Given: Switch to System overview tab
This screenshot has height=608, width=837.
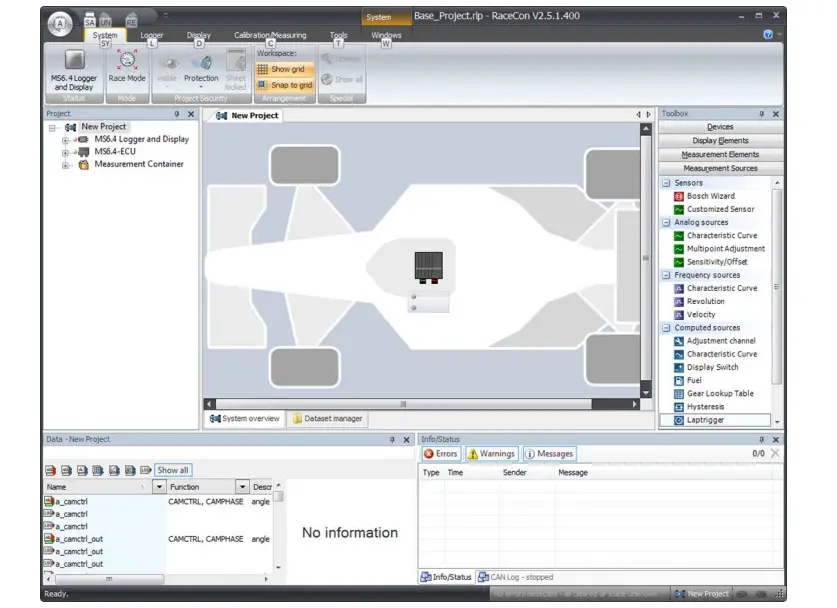Looking at the screenshot, I should tap(244, 419).
